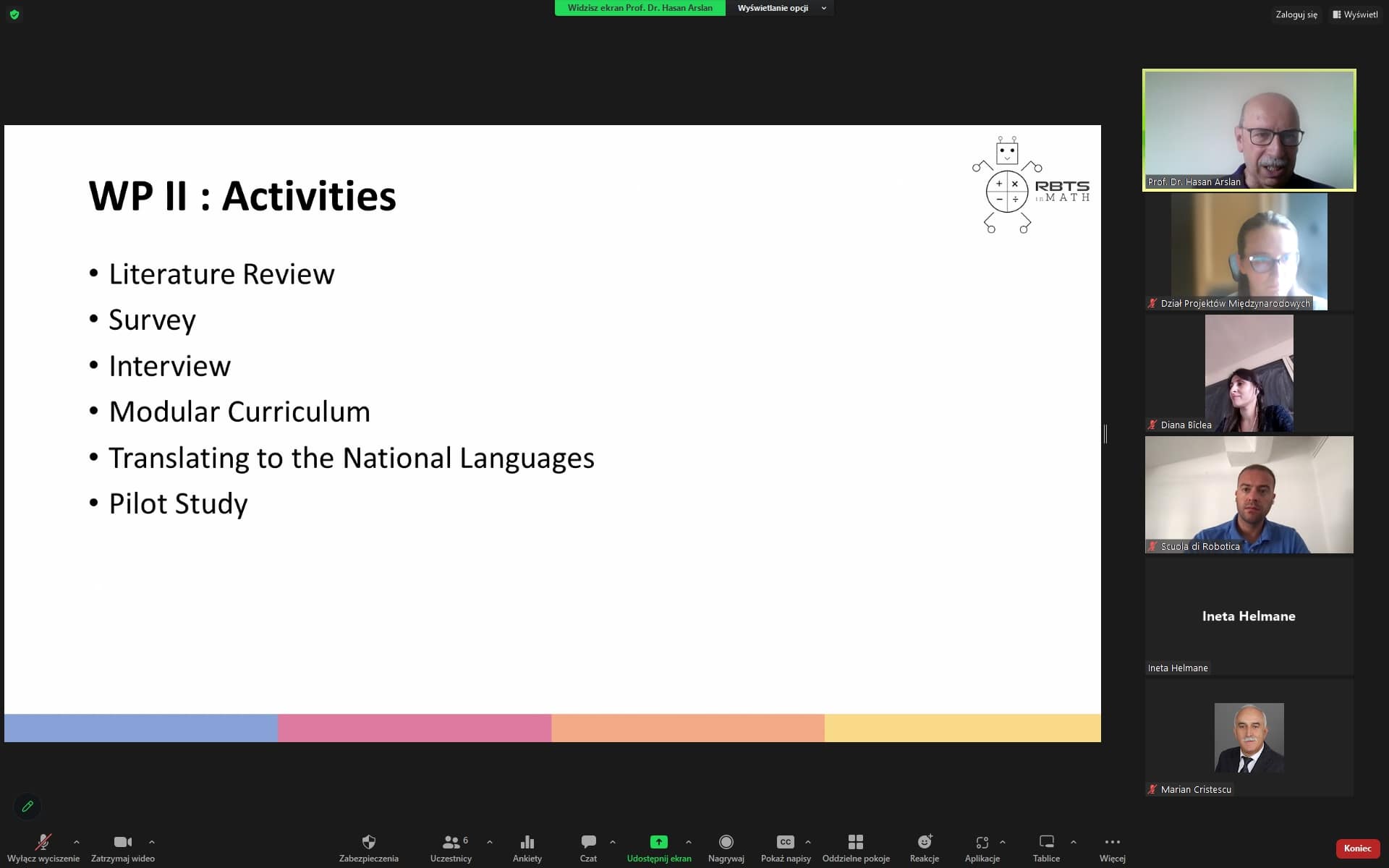Select Marian Cristescu participant tile
This screenshot has width=1389, height=868.
tap(1249, 738)
